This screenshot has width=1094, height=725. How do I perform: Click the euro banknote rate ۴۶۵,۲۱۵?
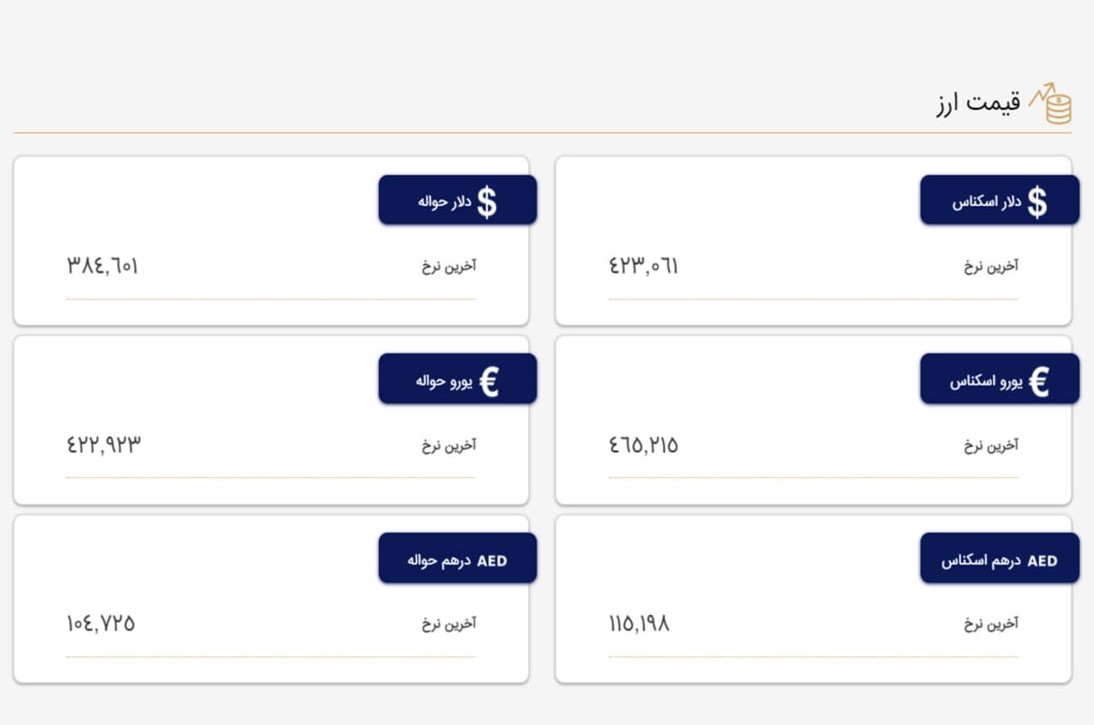643,445
